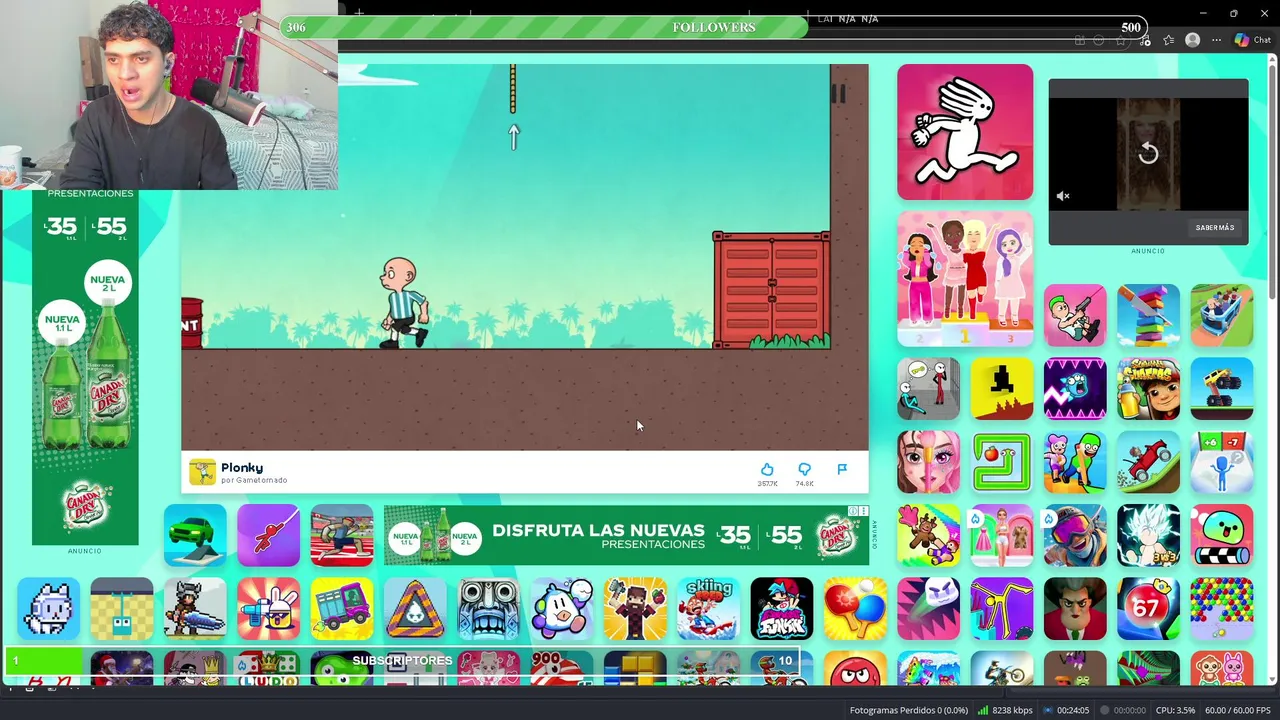Image resolution: width=1280 pixels, height=720 pixels.
Task: Open the bunny with blaster game
Action: 268,609
